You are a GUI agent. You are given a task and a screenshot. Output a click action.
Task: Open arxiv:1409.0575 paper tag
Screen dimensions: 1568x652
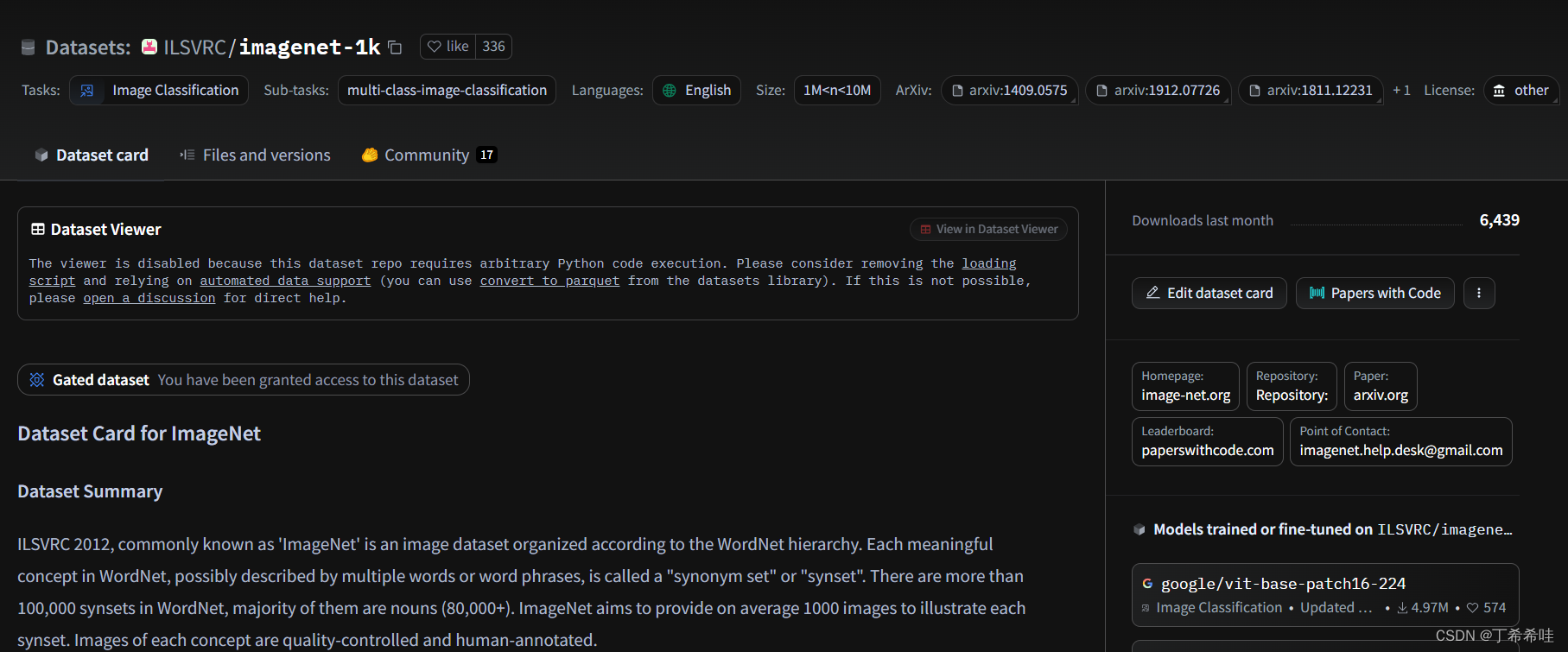pos(1009,91)
